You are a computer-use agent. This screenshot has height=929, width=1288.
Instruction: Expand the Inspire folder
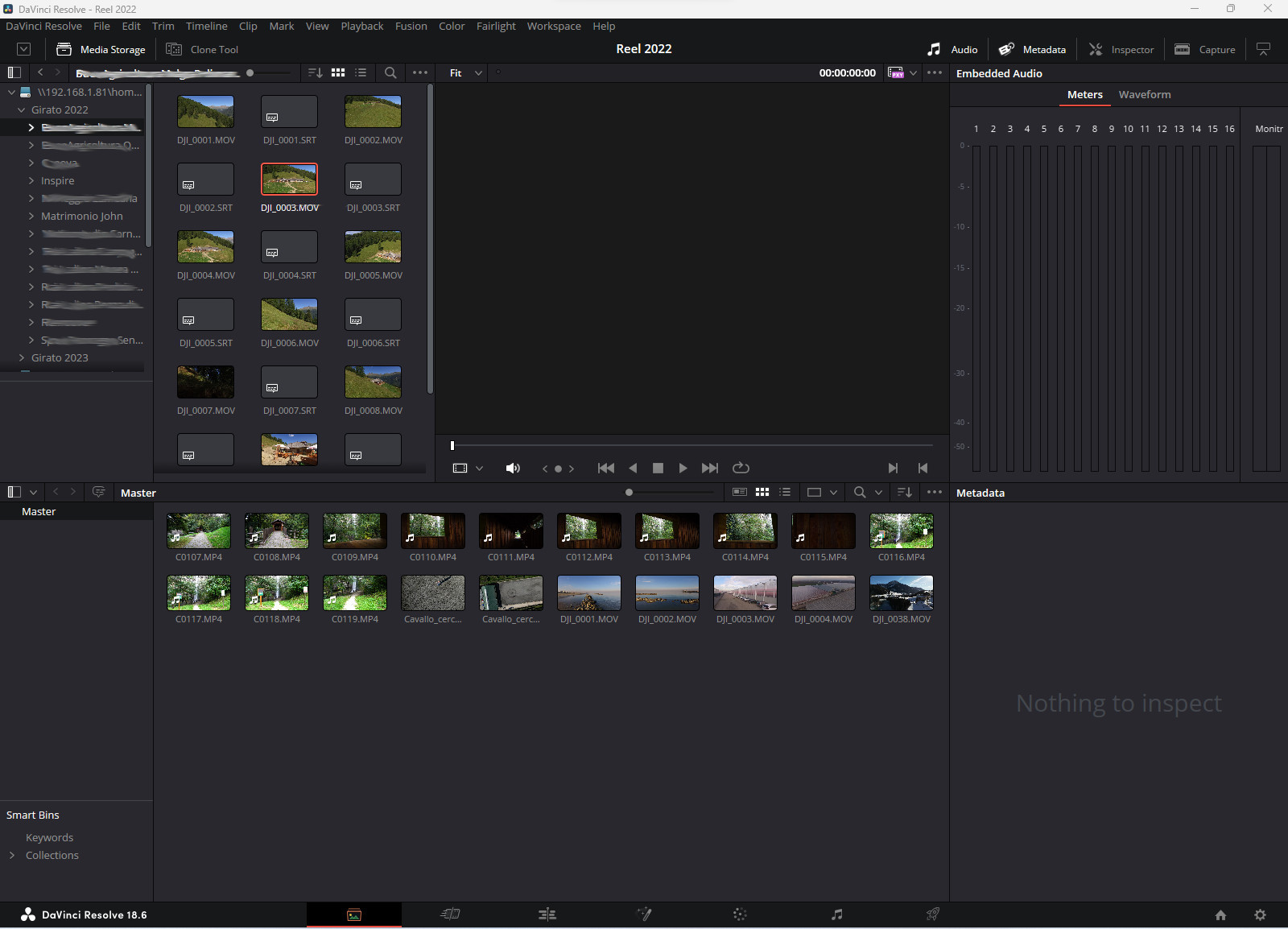(x=31, y=181)
